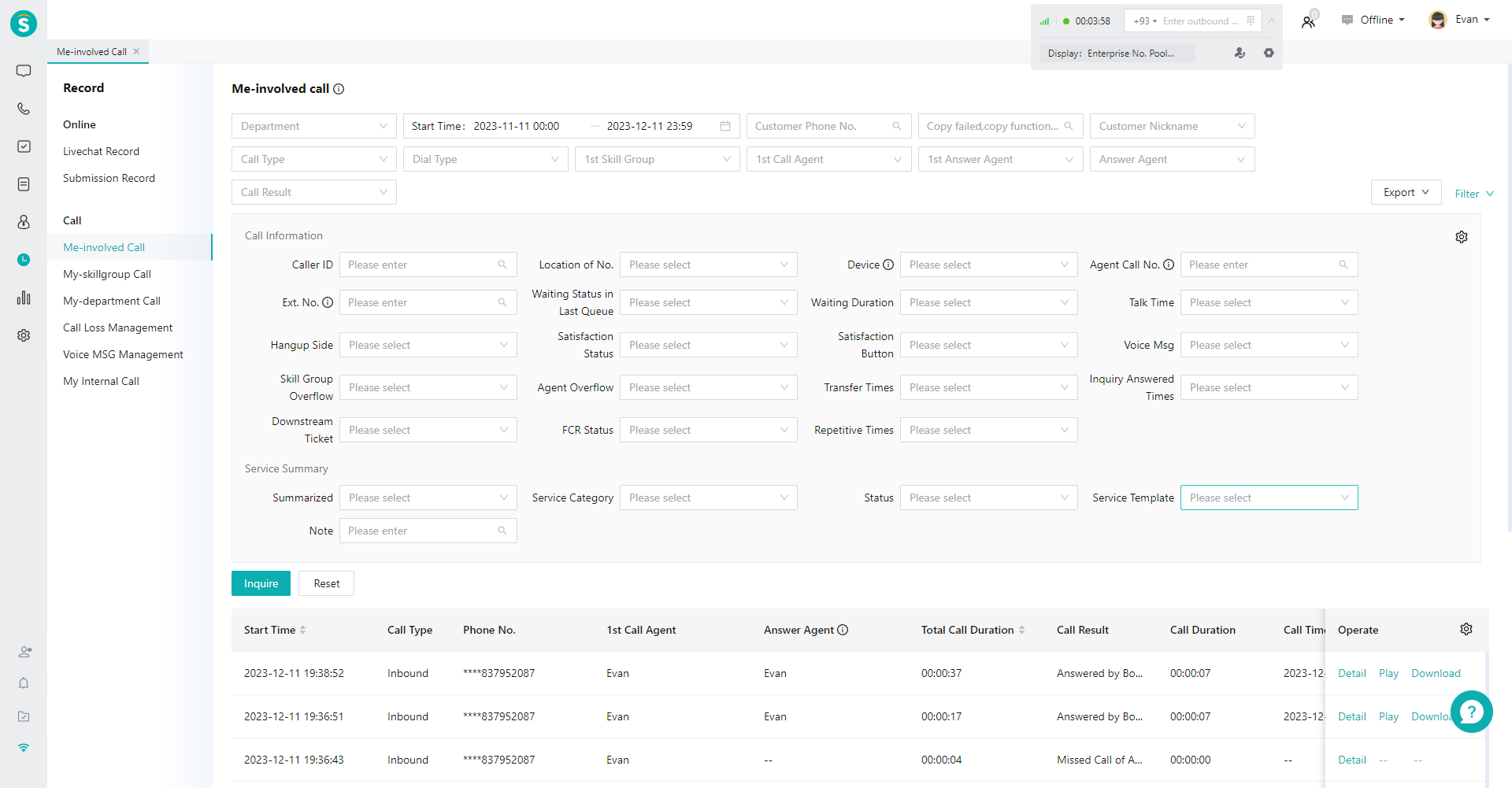The width and height of the screenshot is (1512, 788).
Task: Click the folder check icon in sidebar
Action: 24,716
